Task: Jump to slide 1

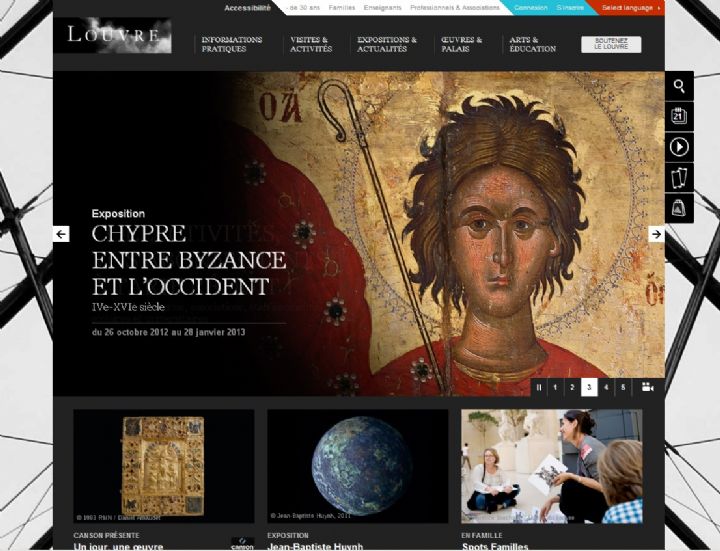Action: pos(555,388)
